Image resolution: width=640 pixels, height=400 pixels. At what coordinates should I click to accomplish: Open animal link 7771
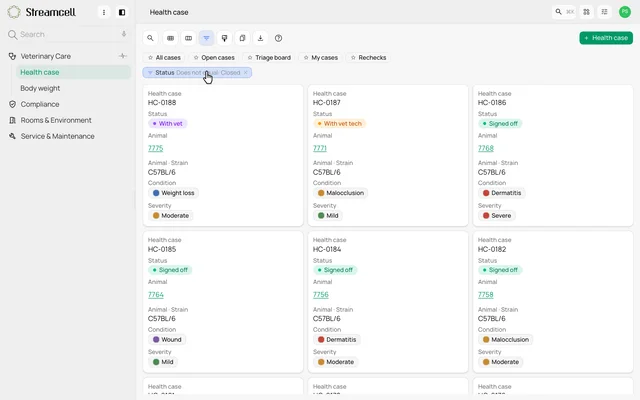pos(320,148)
